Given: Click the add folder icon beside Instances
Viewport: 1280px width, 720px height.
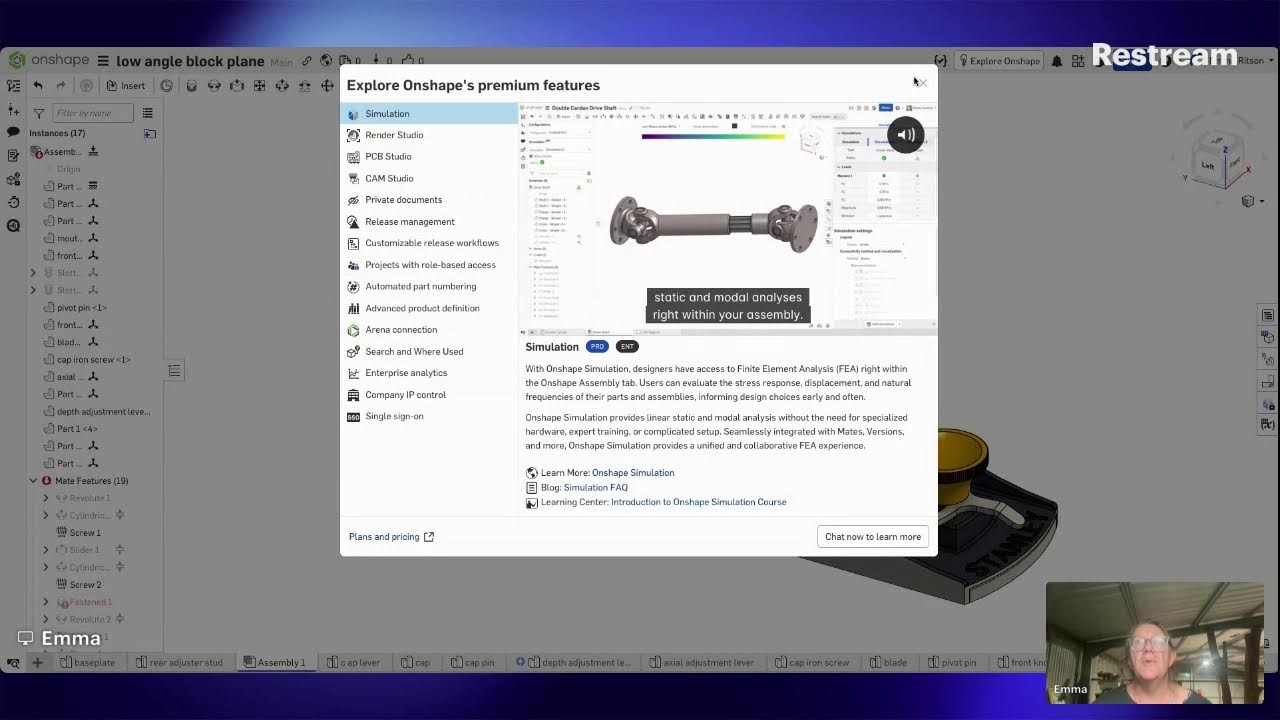Looking at the screenshot, I should pos(149,133).
